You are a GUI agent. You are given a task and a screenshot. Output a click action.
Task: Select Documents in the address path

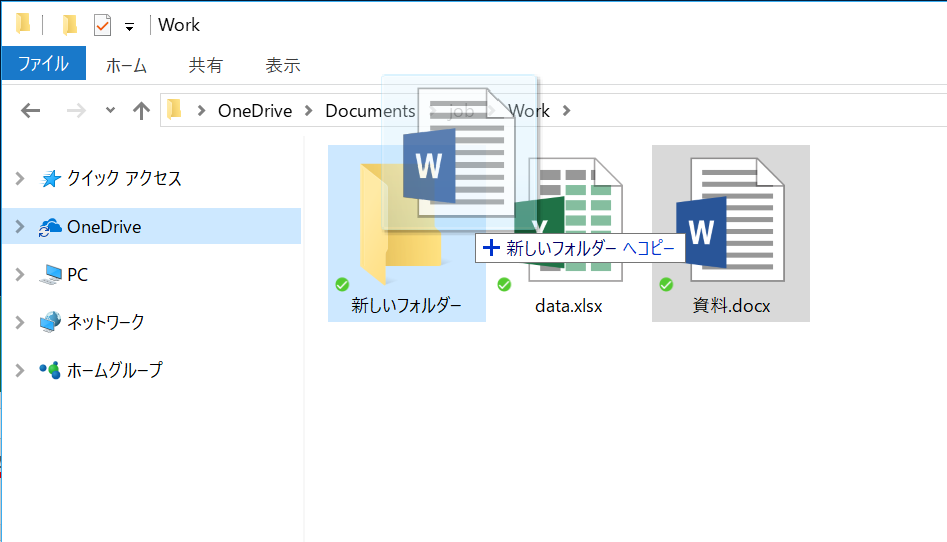(370, 111)
